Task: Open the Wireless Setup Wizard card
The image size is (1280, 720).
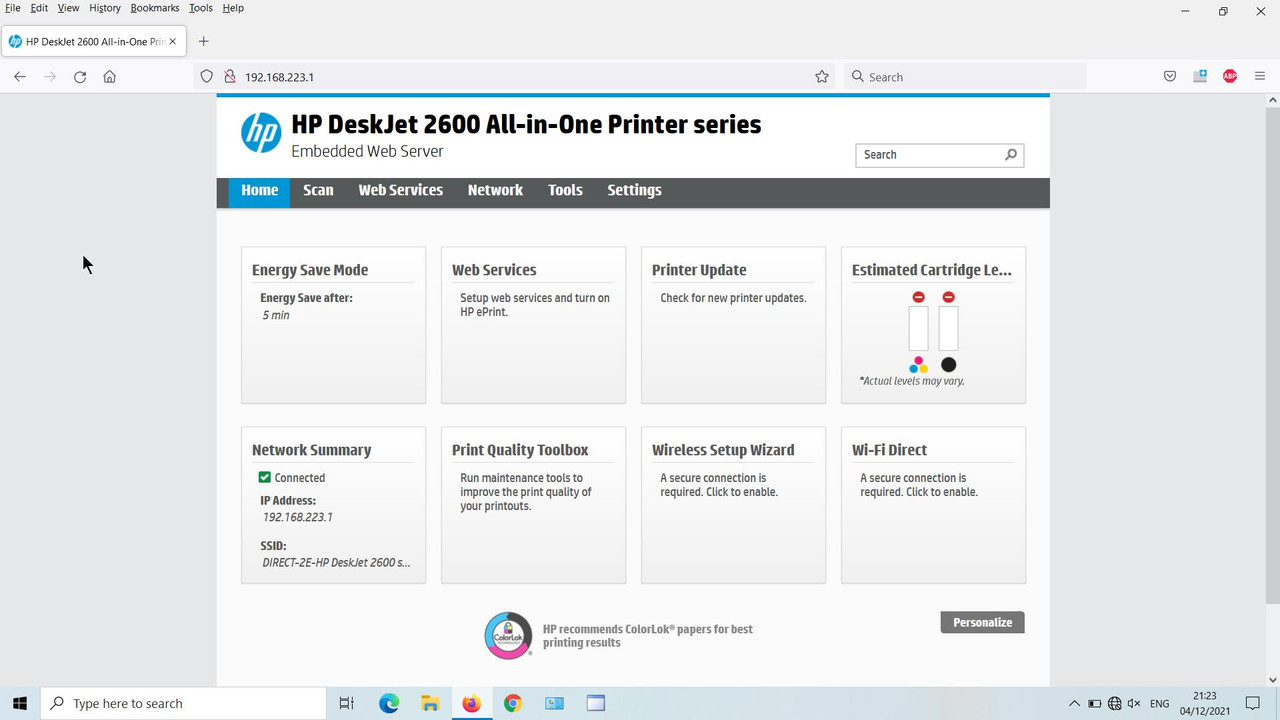Action: (733, 505)
